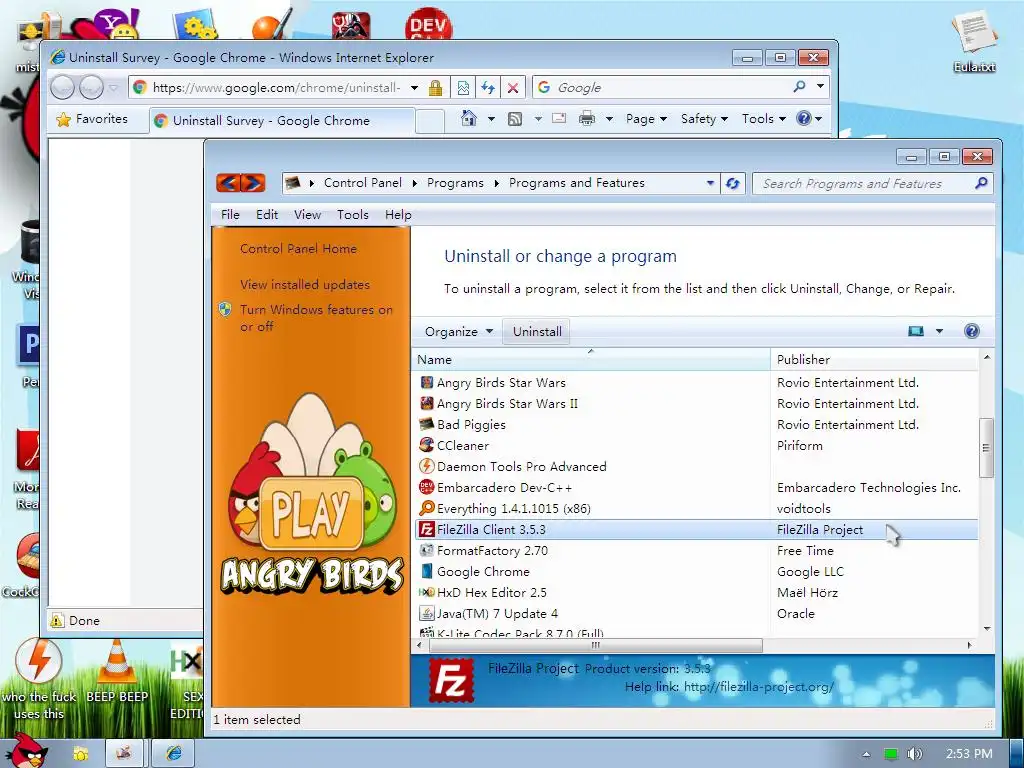Click the change view icon
Viewport: 1024px width, 768px height.
click(916, 331)
